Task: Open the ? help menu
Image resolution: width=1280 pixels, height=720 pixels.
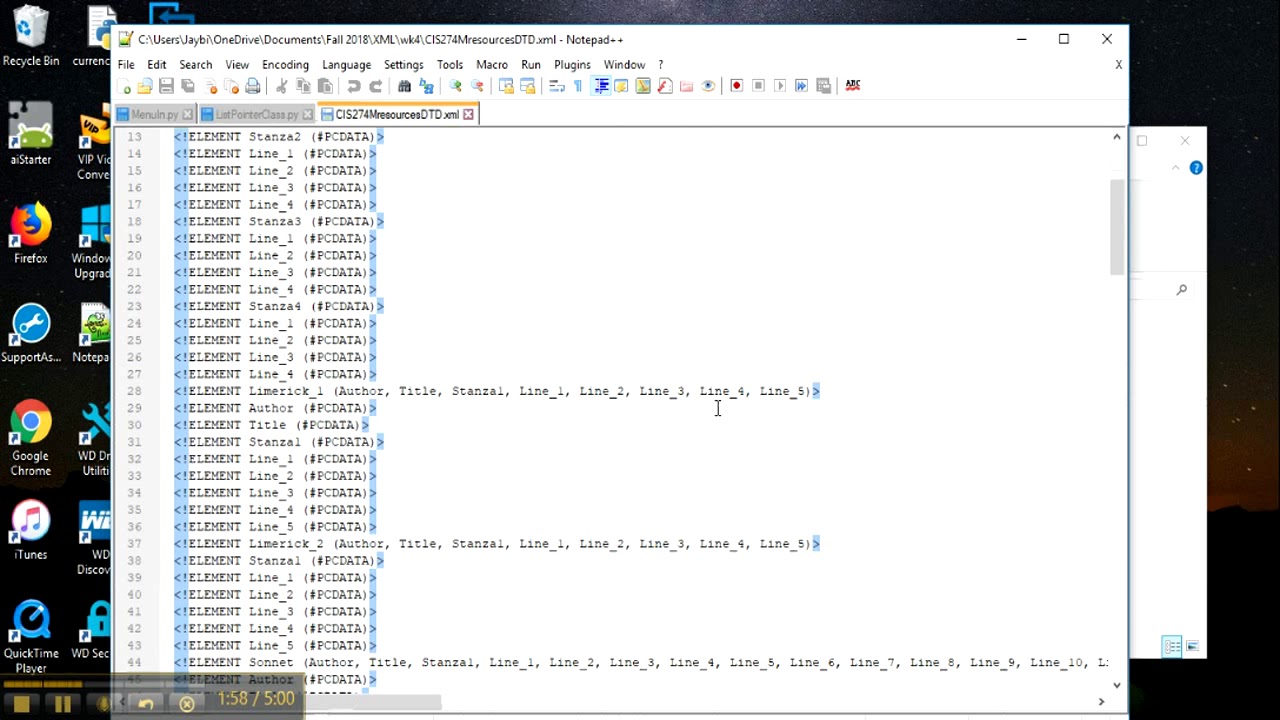Action: click(660, 64)
